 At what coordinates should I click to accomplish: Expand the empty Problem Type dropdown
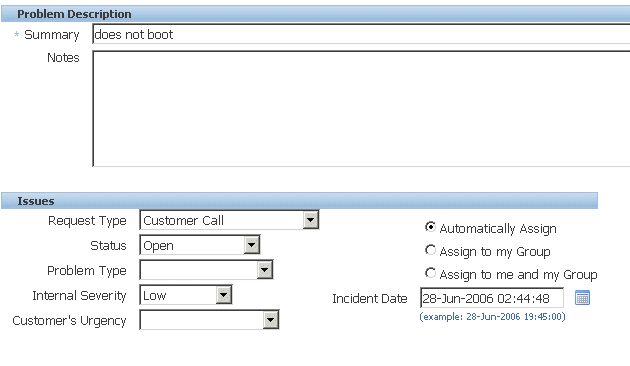(x=206, y=270)
